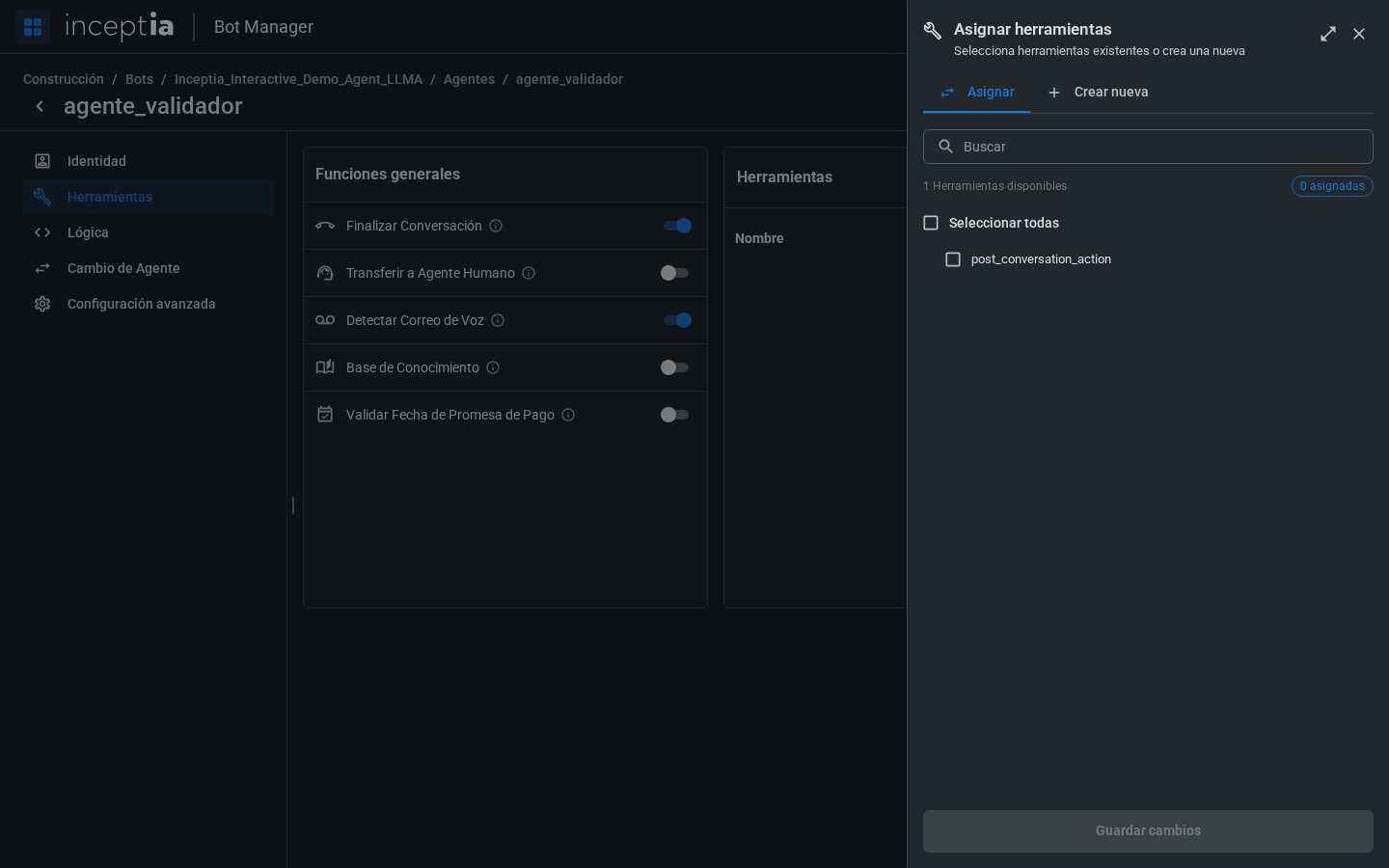Screen dimensions: 1389x868
Task: Focus the Buscar search field
Action: pos(1148,147)
